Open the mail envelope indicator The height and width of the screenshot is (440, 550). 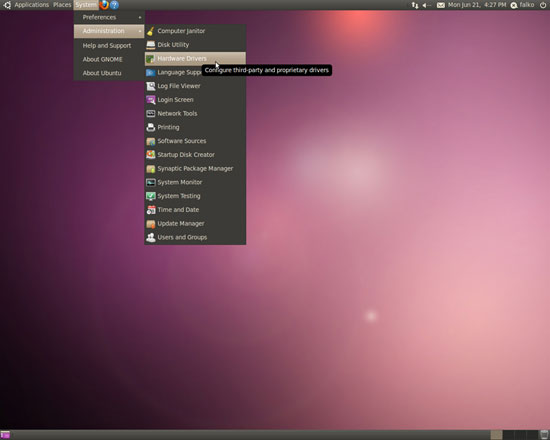click(441, 5)
